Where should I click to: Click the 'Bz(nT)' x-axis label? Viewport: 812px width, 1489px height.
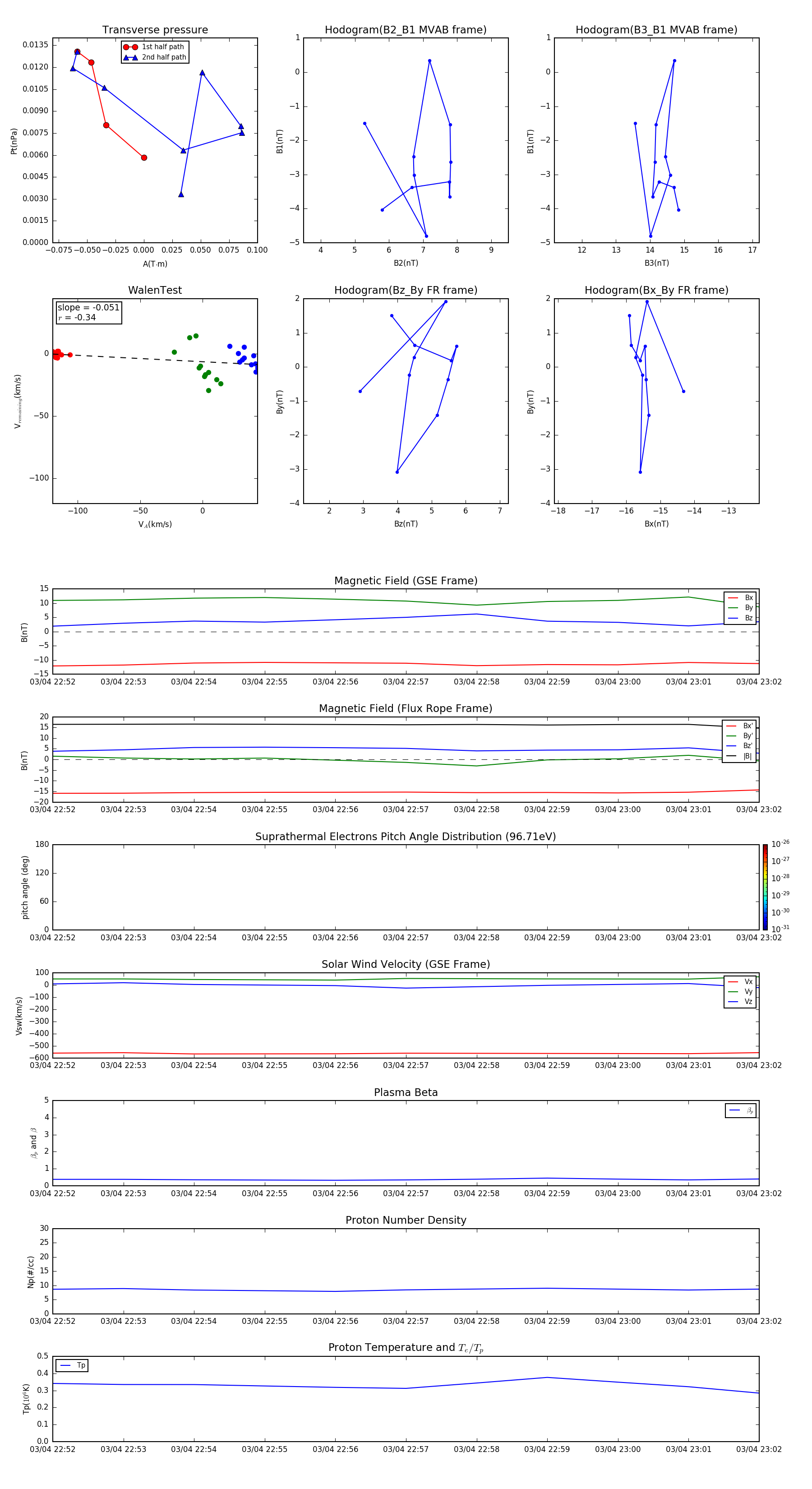406,524
